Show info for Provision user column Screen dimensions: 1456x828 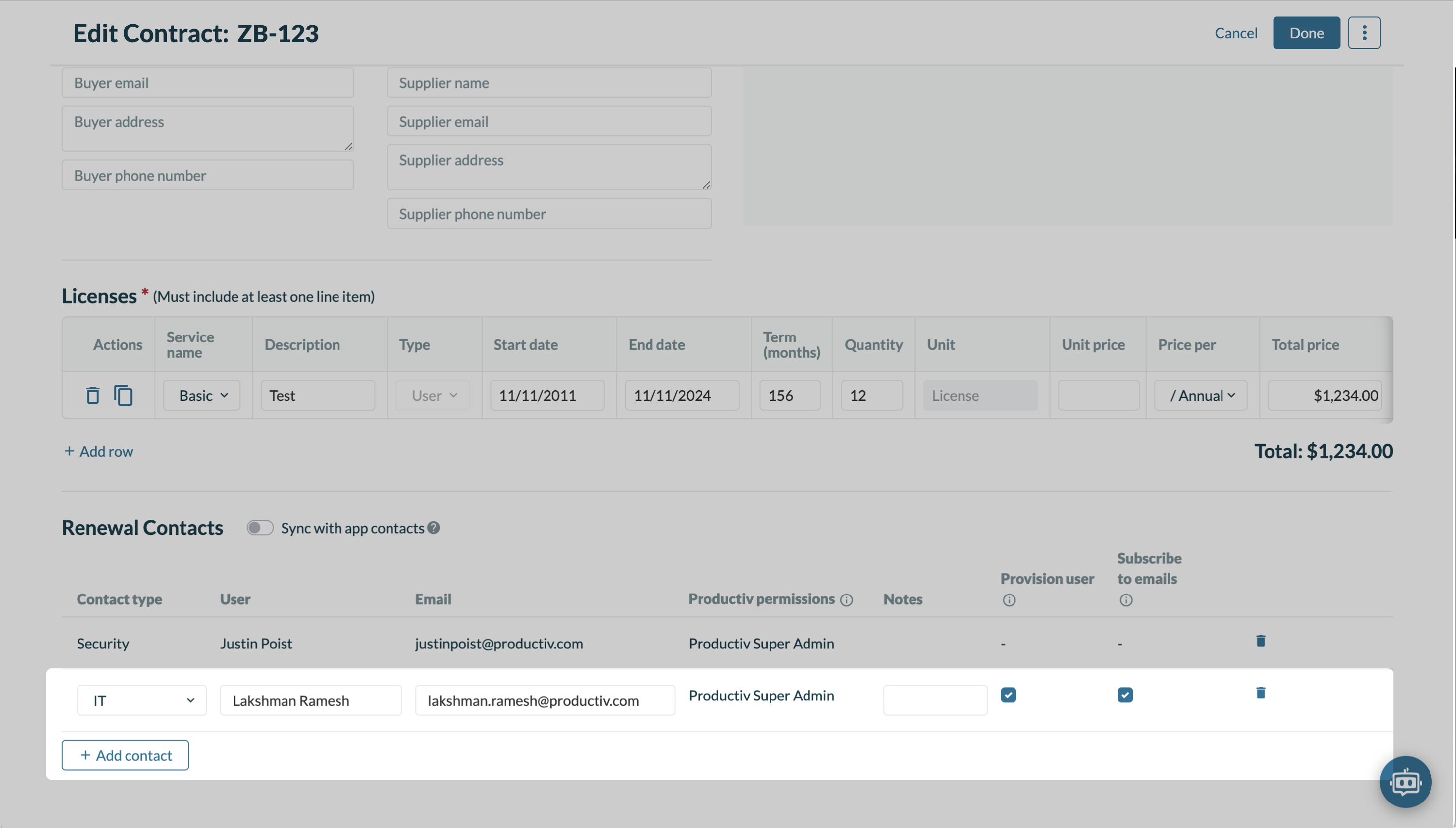1009,600
